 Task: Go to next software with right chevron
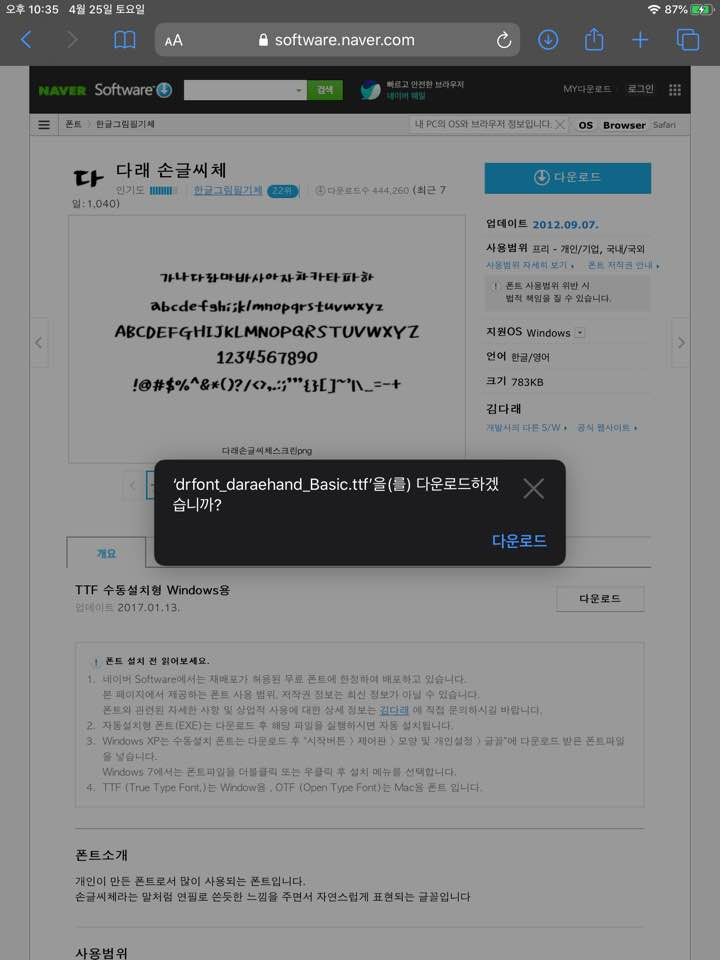click(681, 342)
